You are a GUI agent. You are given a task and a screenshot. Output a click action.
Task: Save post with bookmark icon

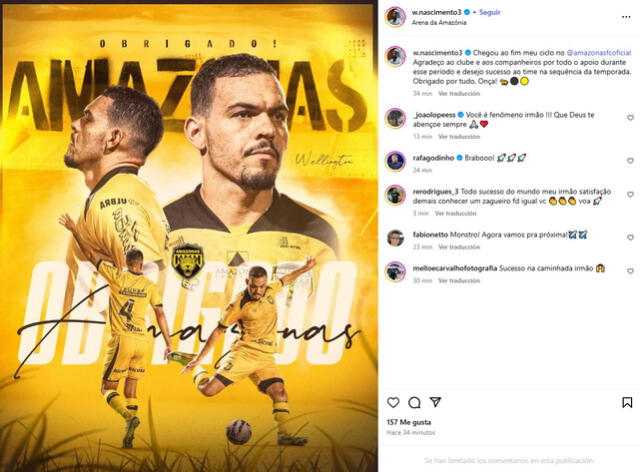pos(627,403)
